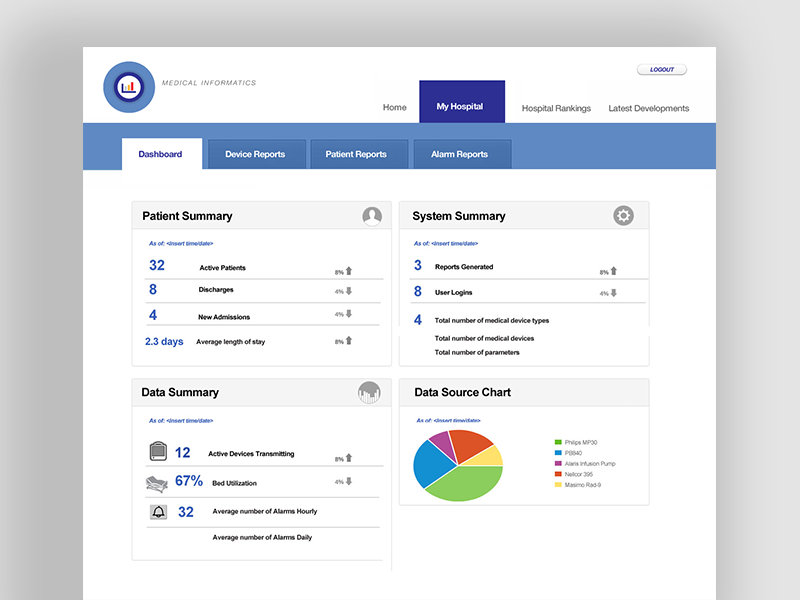Screen dimensions: 800x600
Task: Navigate to Home in the top menu
Action: (394, 107)
